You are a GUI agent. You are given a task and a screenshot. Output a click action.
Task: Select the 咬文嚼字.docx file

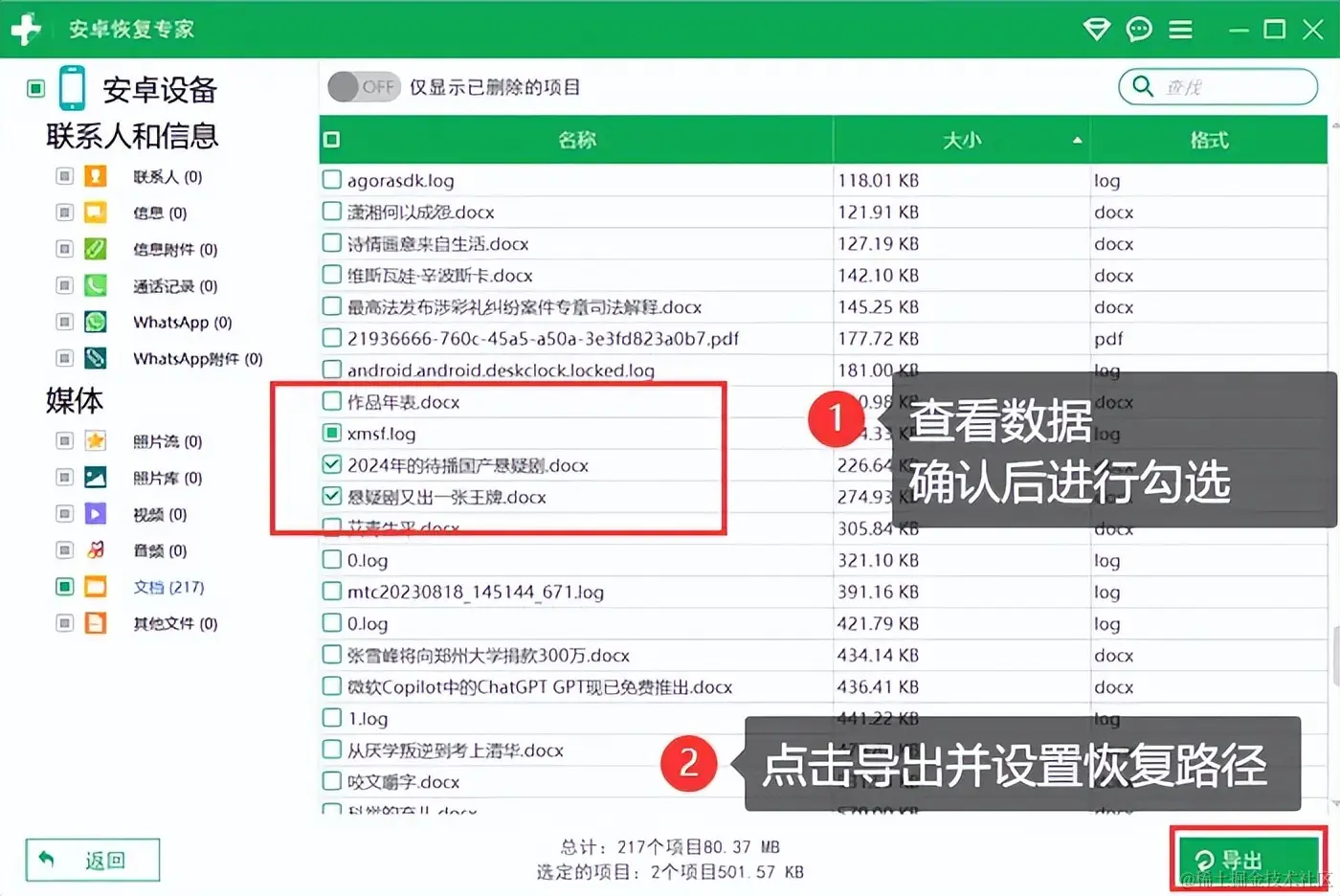tap(403, 782)
